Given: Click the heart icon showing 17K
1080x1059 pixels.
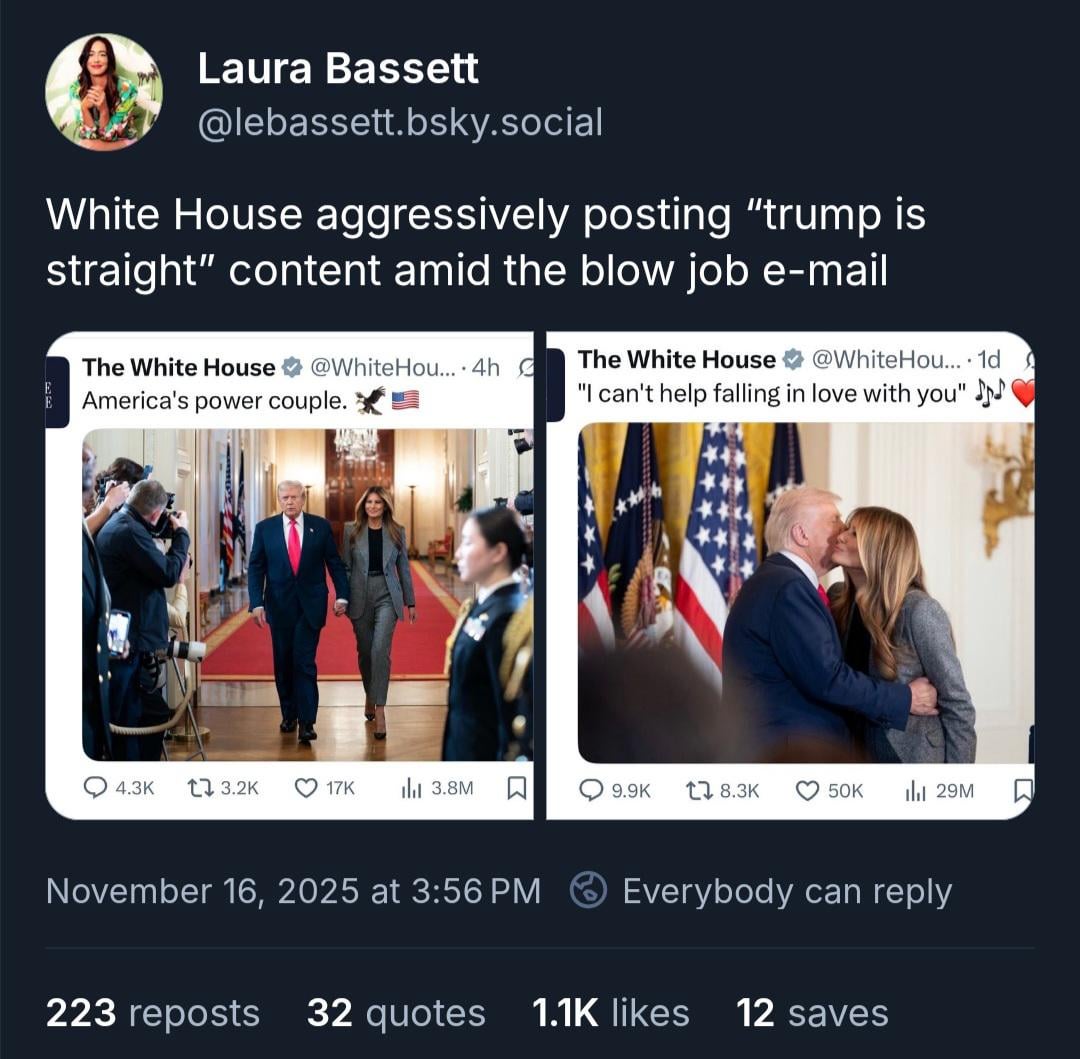Looking at the screenshot, I should 305,788.
